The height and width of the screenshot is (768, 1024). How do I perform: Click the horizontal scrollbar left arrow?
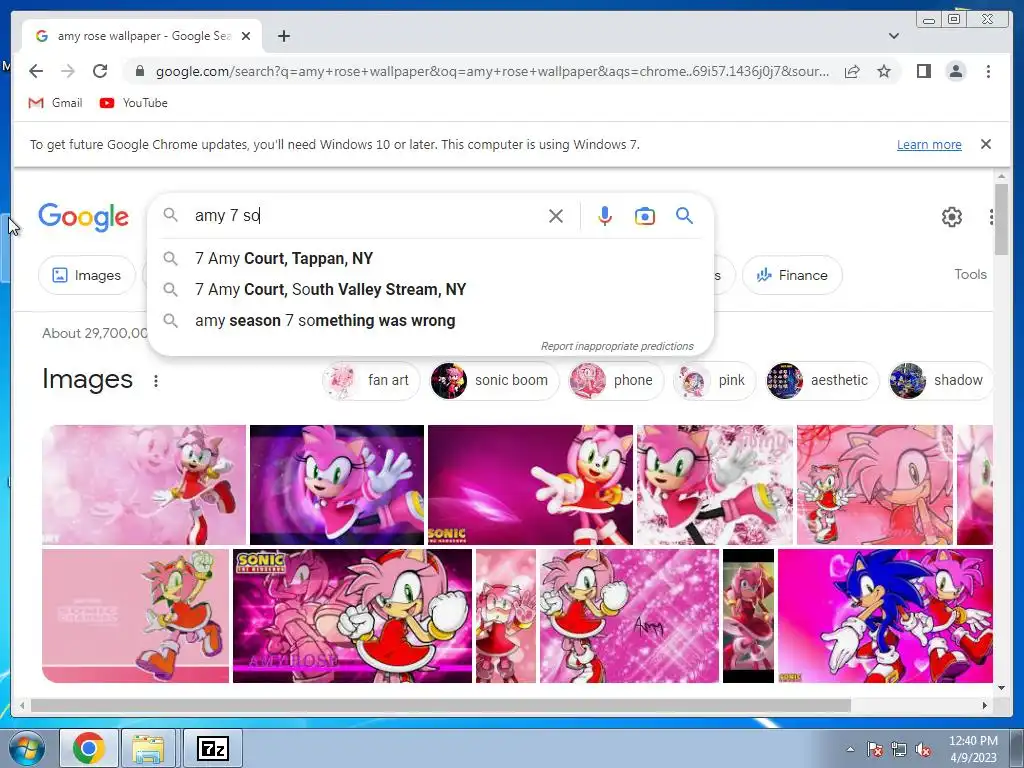tap(22, 705)
